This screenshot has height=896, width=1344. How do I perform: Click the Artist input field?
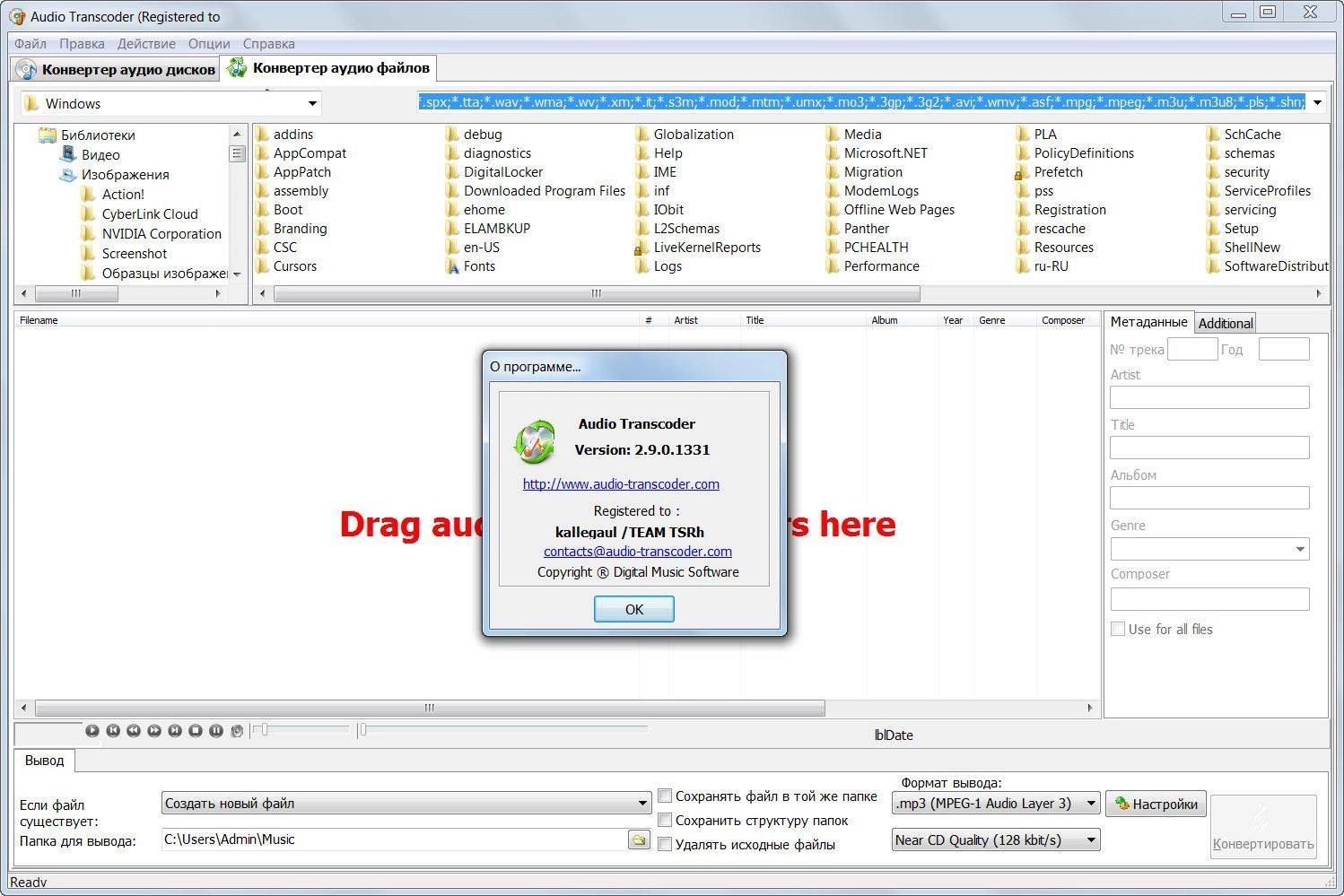(x=1209, y=397)
